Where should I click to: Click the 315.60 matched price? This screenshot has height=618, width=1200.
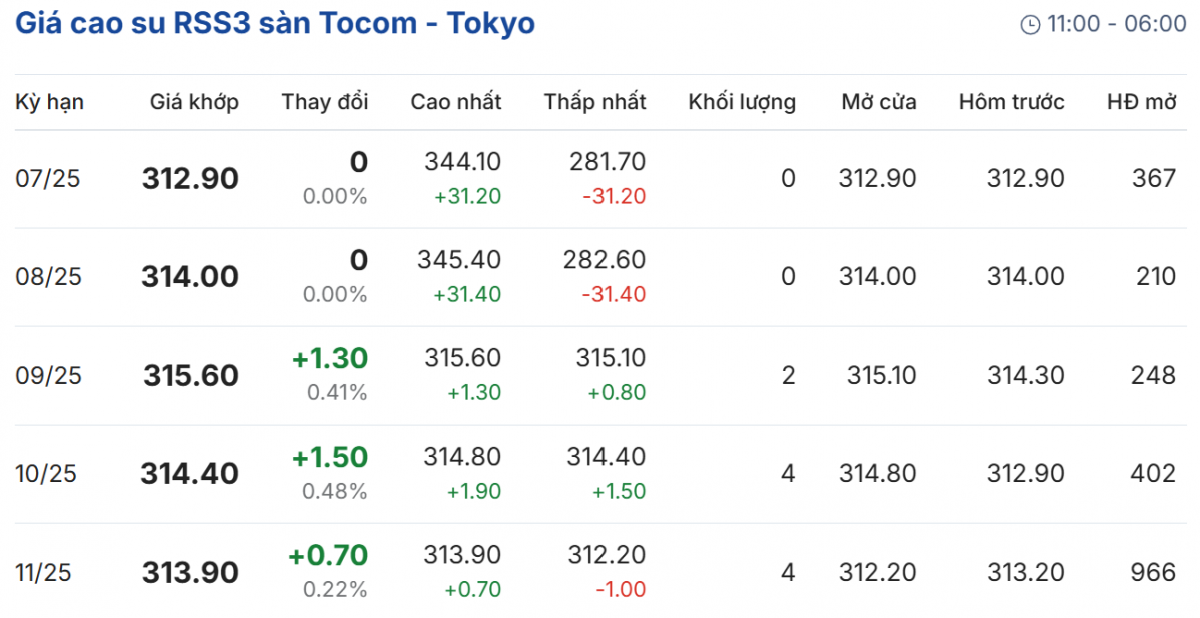coord(191,376)
